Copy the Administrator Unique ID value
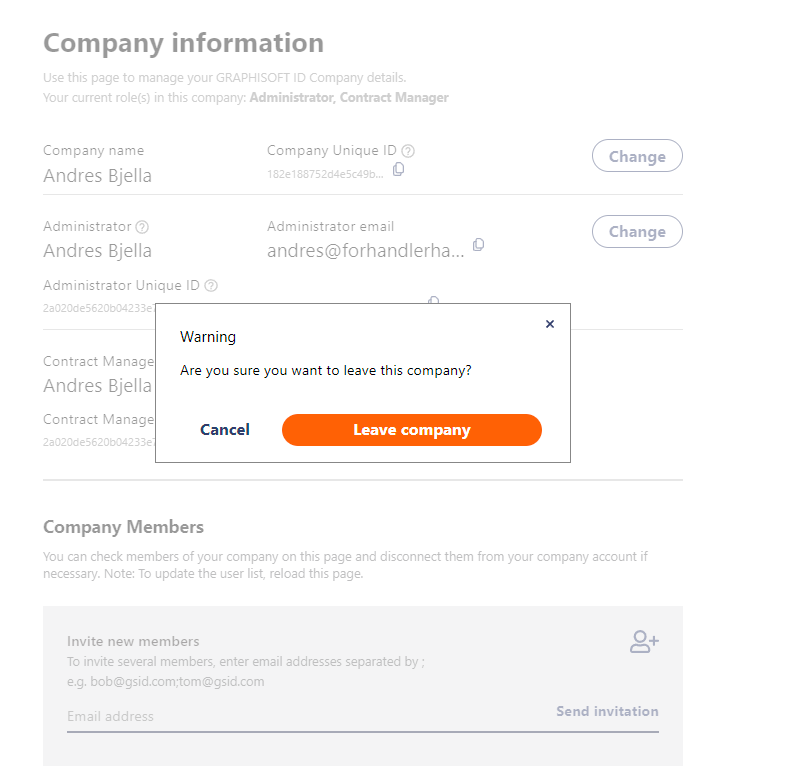787x766 pixels. (x=434, y=300)
